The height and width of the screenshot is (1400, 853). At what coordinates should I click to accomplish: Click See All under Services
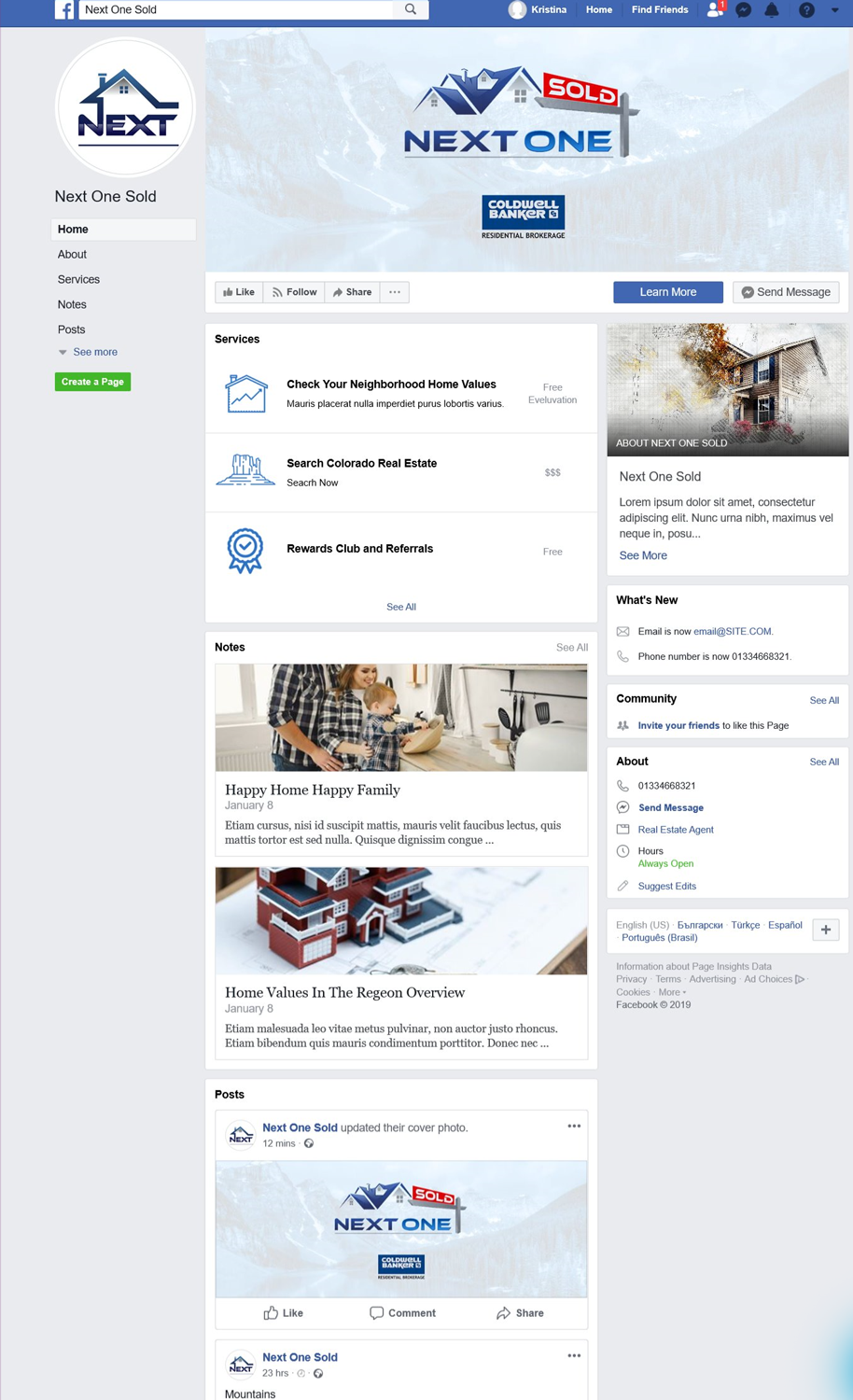coord(401,608)
